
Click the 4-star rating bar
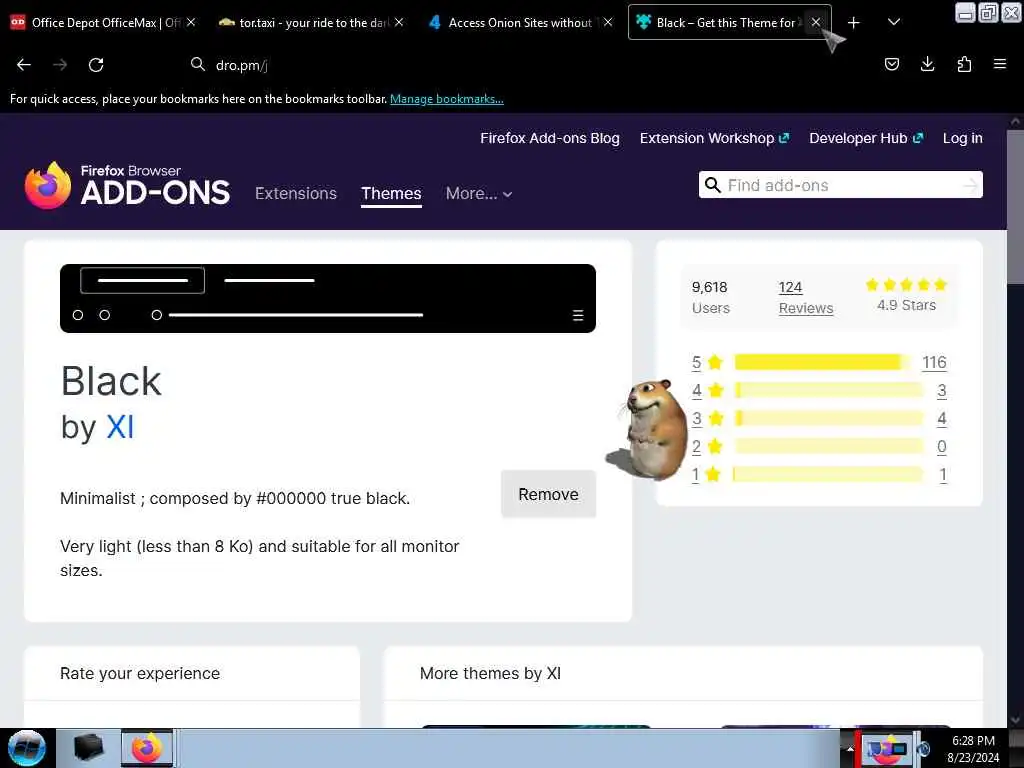829,391
